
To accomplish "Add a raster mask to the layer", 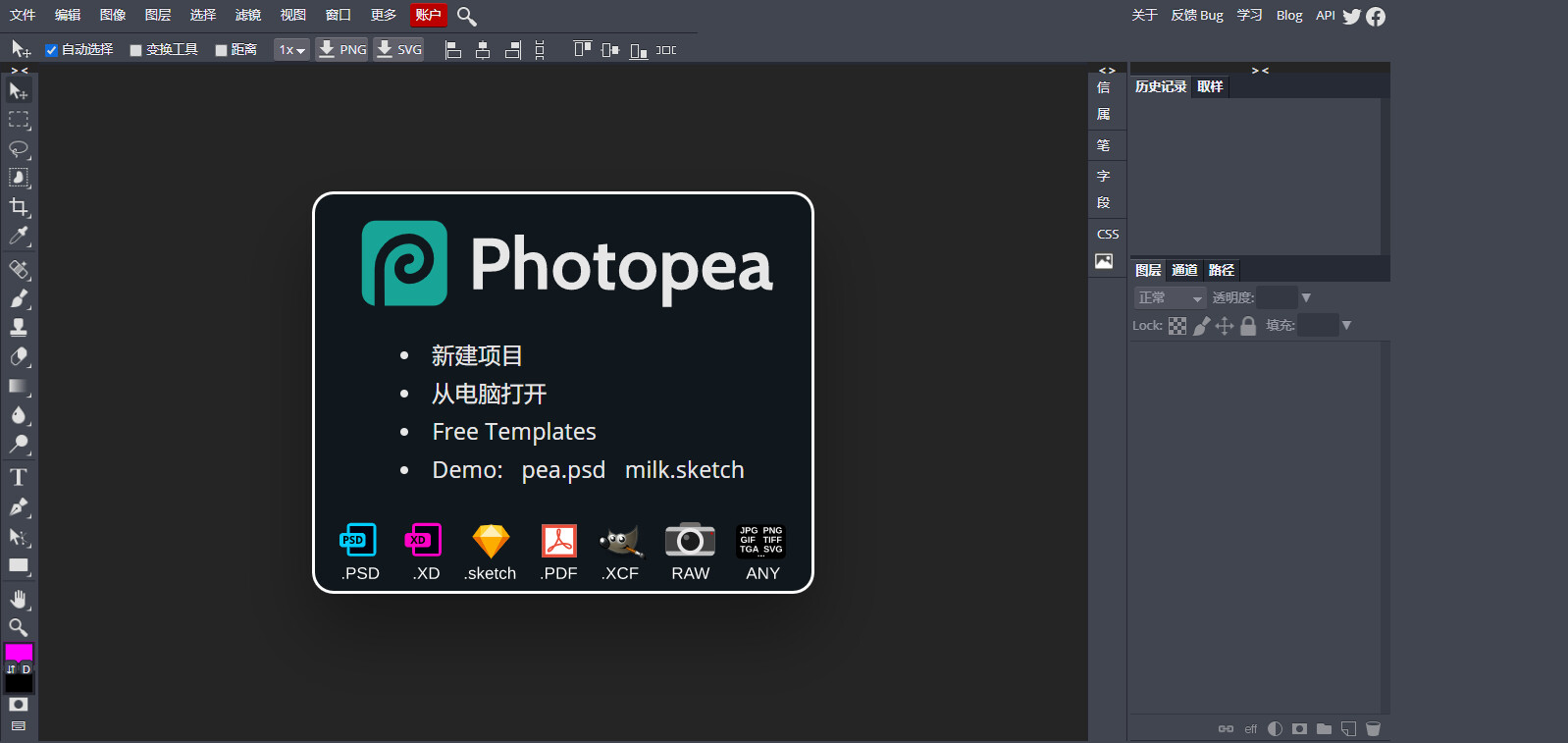I will click(1299, 728).
